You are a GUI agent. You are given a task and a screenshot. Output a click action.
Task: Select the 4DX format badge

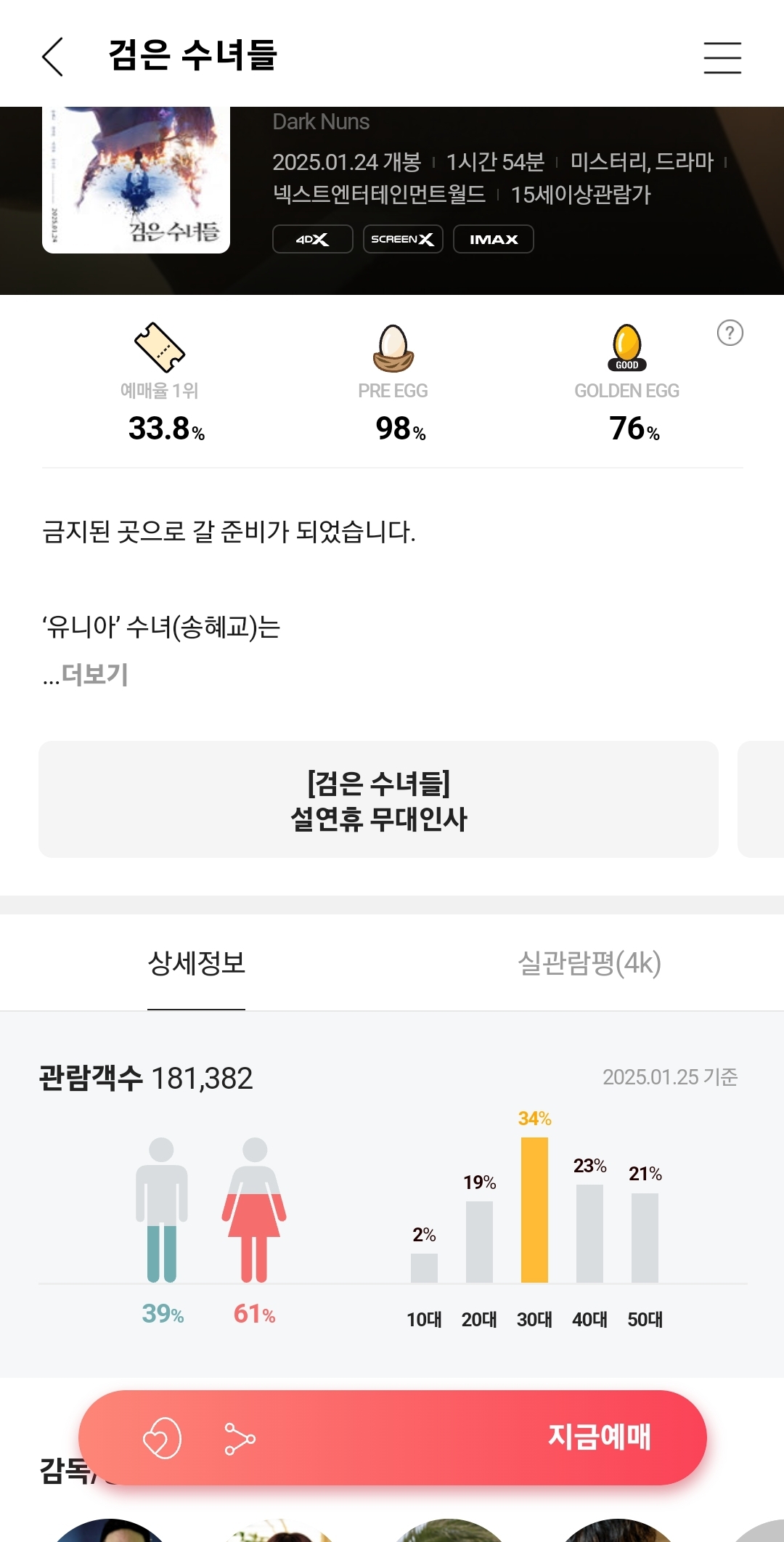[312, 239]
